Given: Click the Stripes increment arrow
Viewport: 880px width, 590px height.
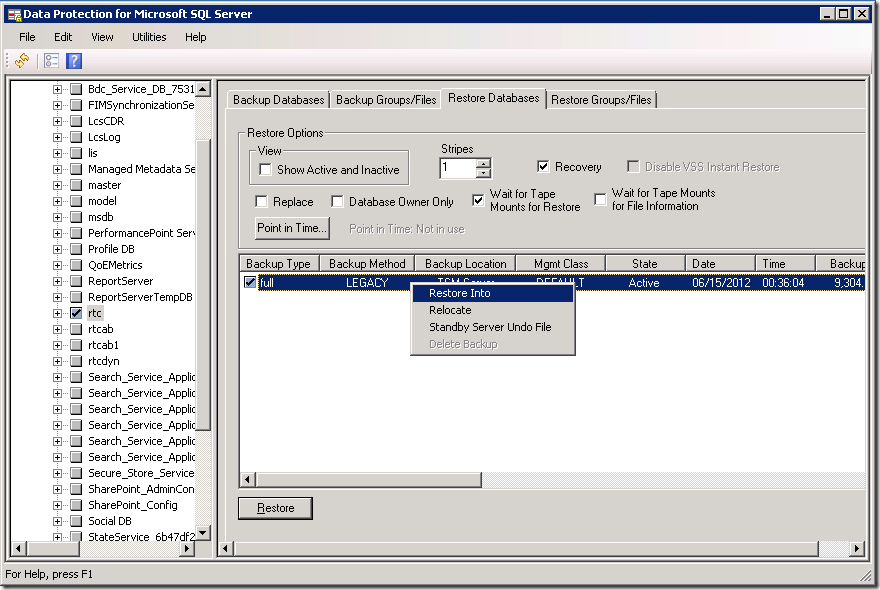Looking at the screenshot, I should coord(484,164).
